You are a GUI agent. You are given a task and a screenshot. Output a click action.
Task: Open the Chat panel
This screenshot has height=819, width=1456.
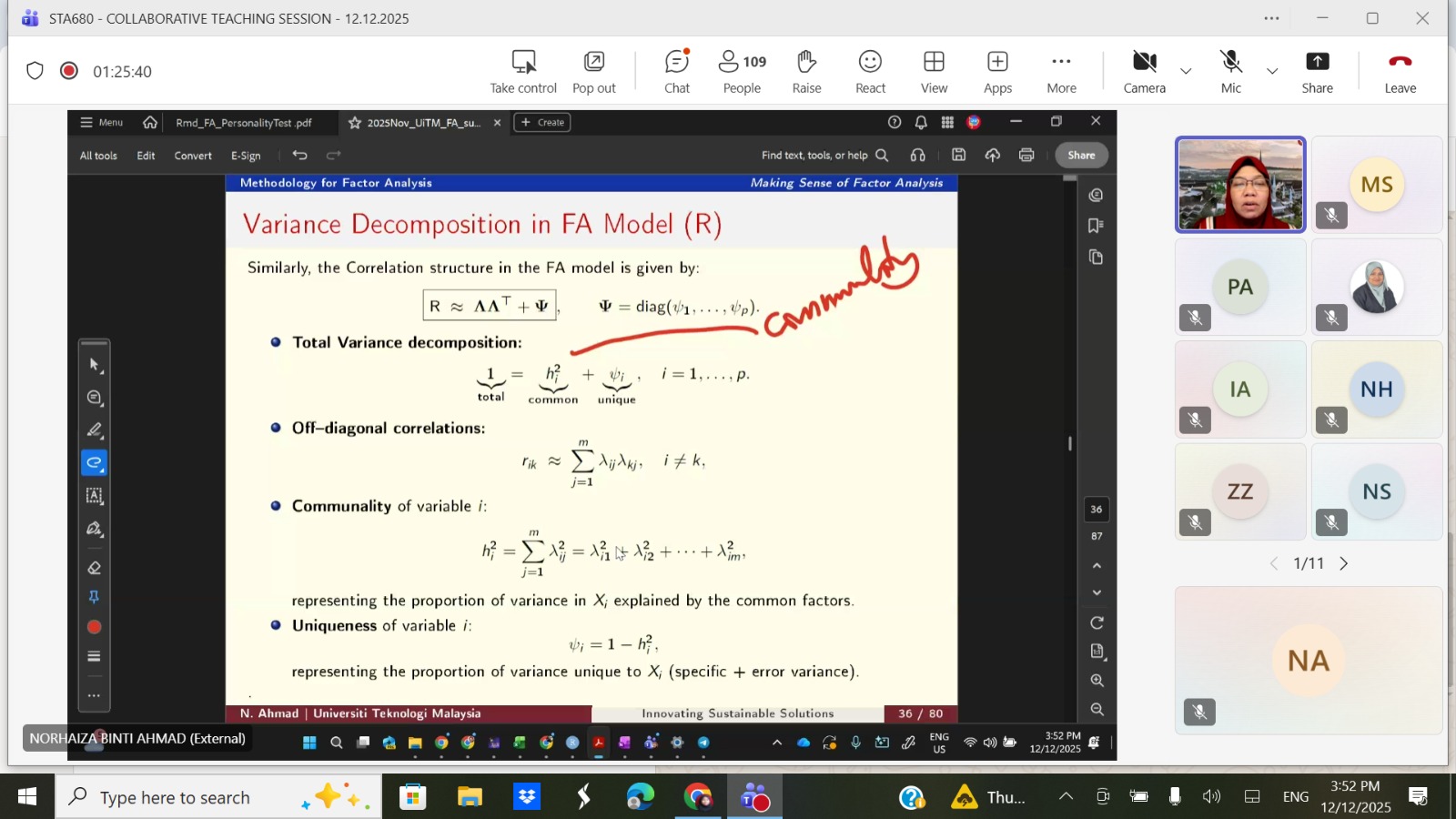point(676,72)
